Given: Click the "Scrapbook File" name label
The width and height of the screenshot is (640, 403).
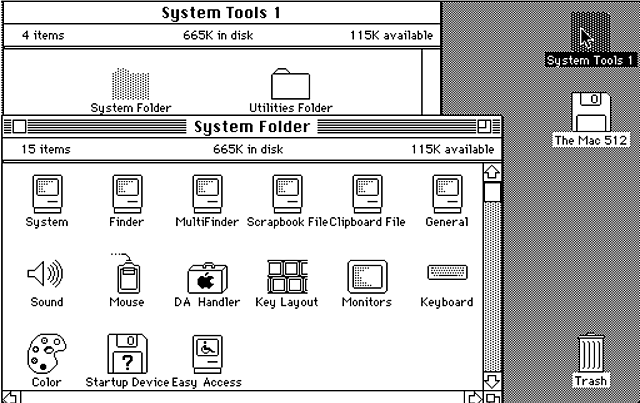Looking at the screenshot, I should (287, 222).
